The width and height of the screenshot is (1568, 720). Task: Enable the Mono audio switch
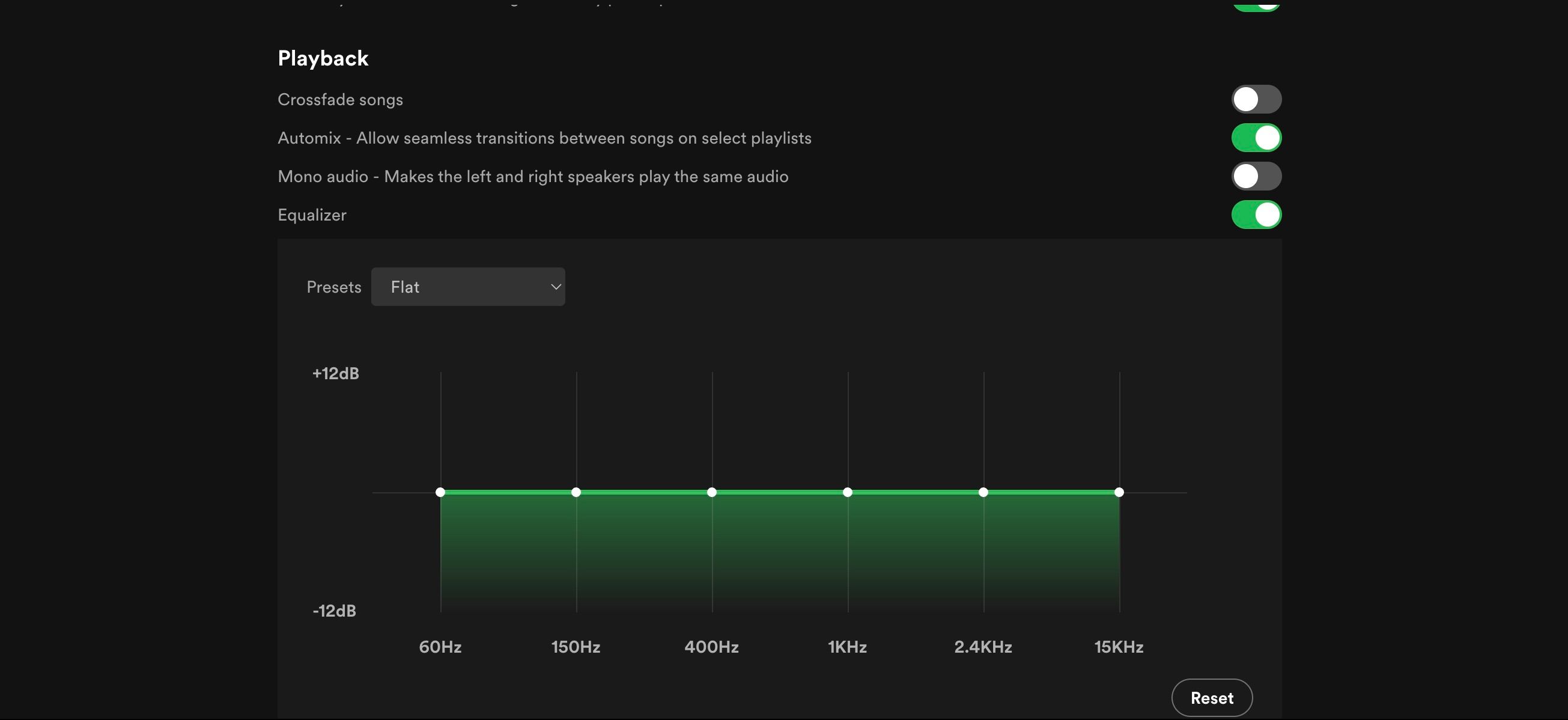point(1256,176)
